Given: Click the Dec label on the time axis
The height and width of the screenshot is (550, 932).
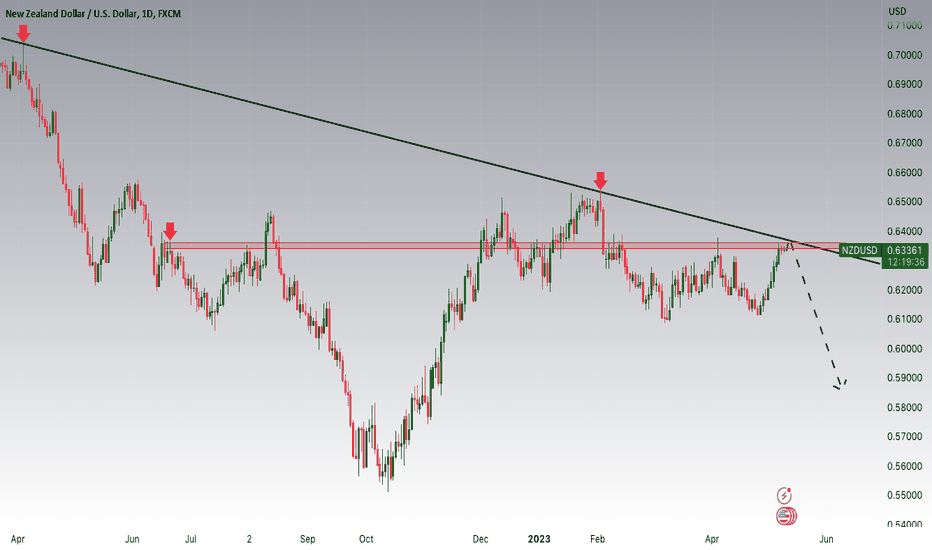Looking at the screenshot, I should coord(480,539).
